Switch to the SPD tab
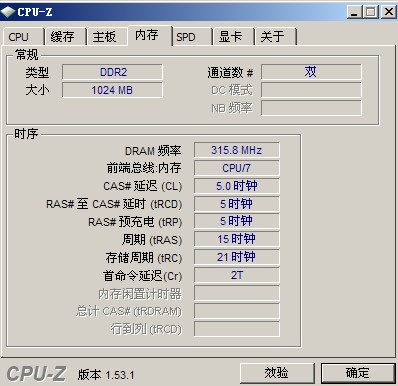This screenshot has width=398, height=386. 192,37
